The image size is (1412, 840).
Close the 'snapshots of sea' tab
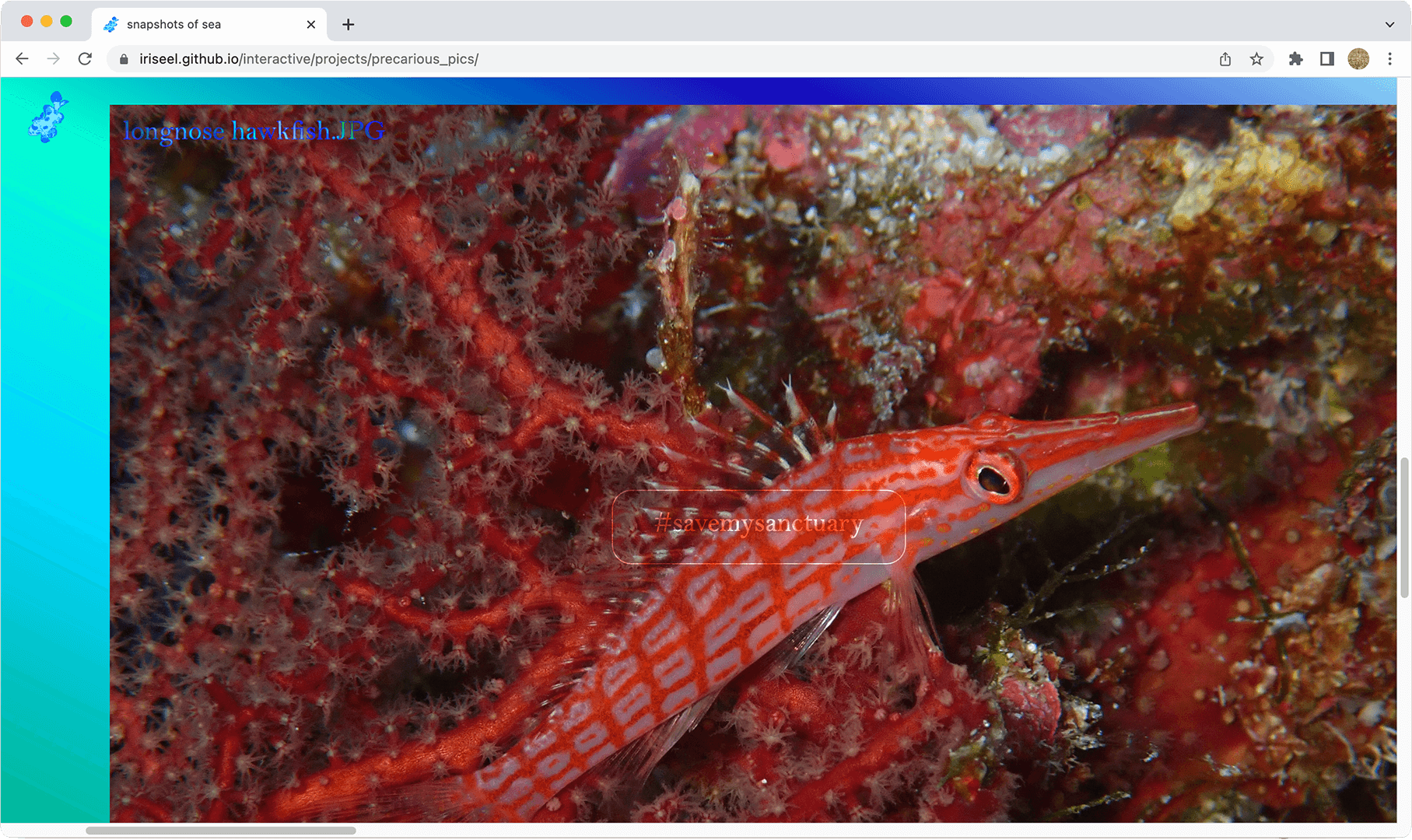coord(311,24)
